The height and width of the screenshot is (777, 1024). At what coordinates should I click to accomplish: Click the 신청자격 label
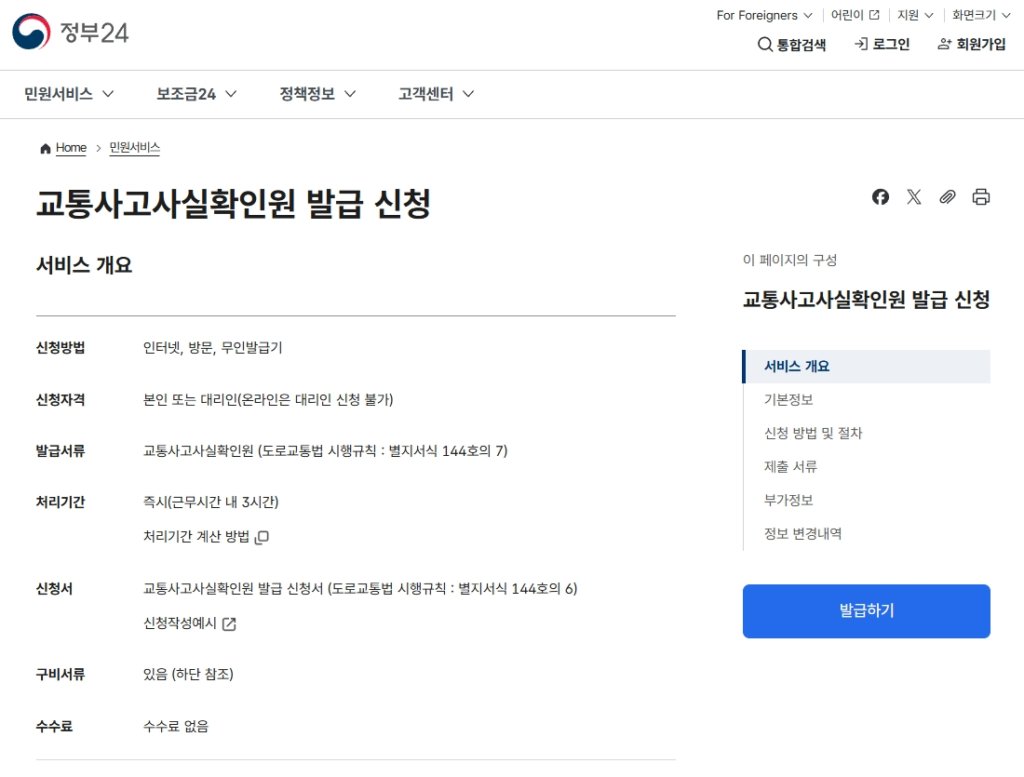(x=60, y=400)
